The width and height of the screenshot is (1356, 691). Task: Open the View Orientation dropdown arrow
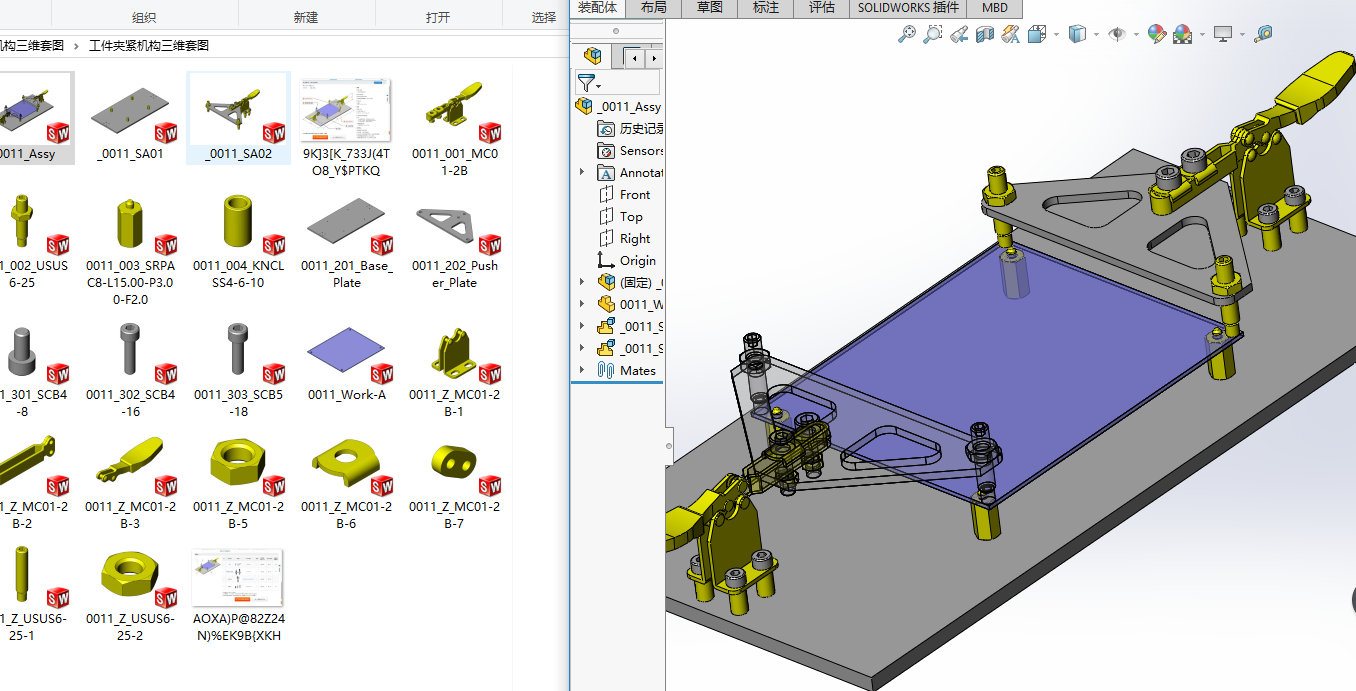tap(1056, 34)
